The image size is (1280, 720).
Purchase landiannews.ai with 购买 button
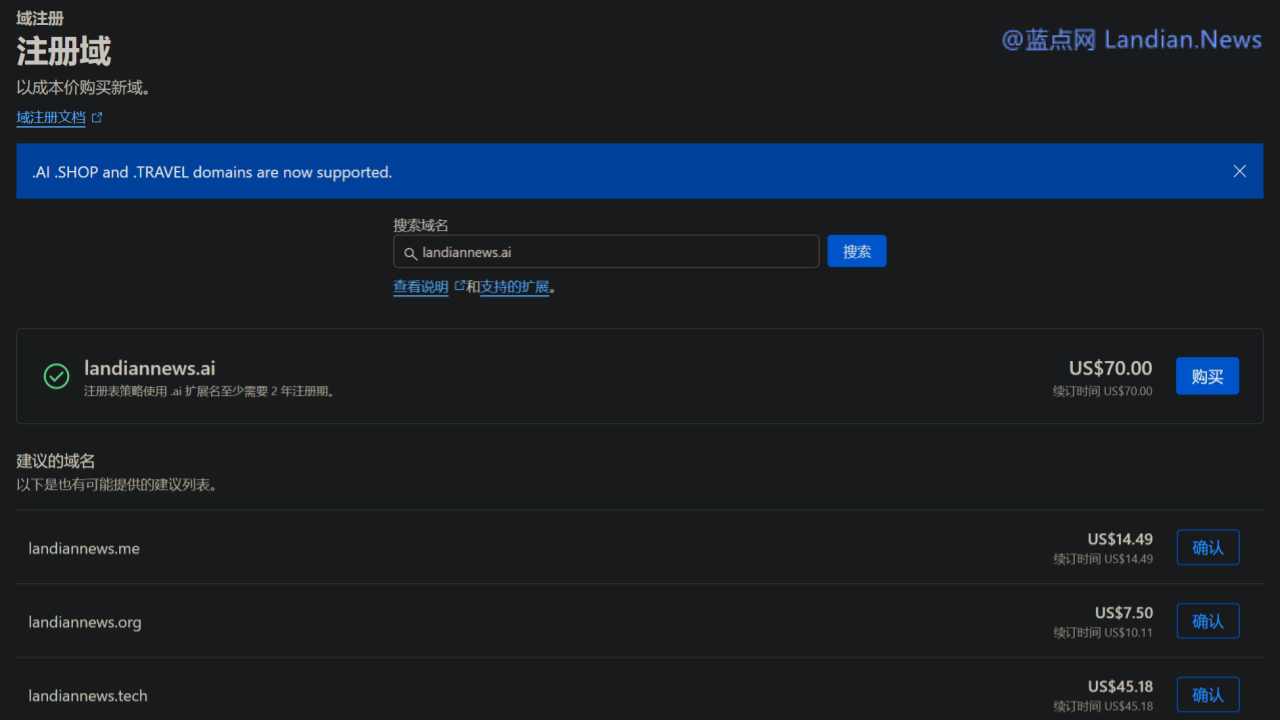coord(1206,376)
